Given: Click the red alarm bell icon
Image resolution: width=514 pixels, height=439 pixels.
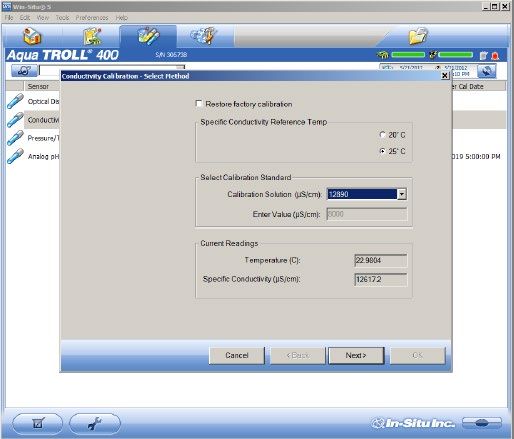Looking at the screenshot, I should (495, 56).
